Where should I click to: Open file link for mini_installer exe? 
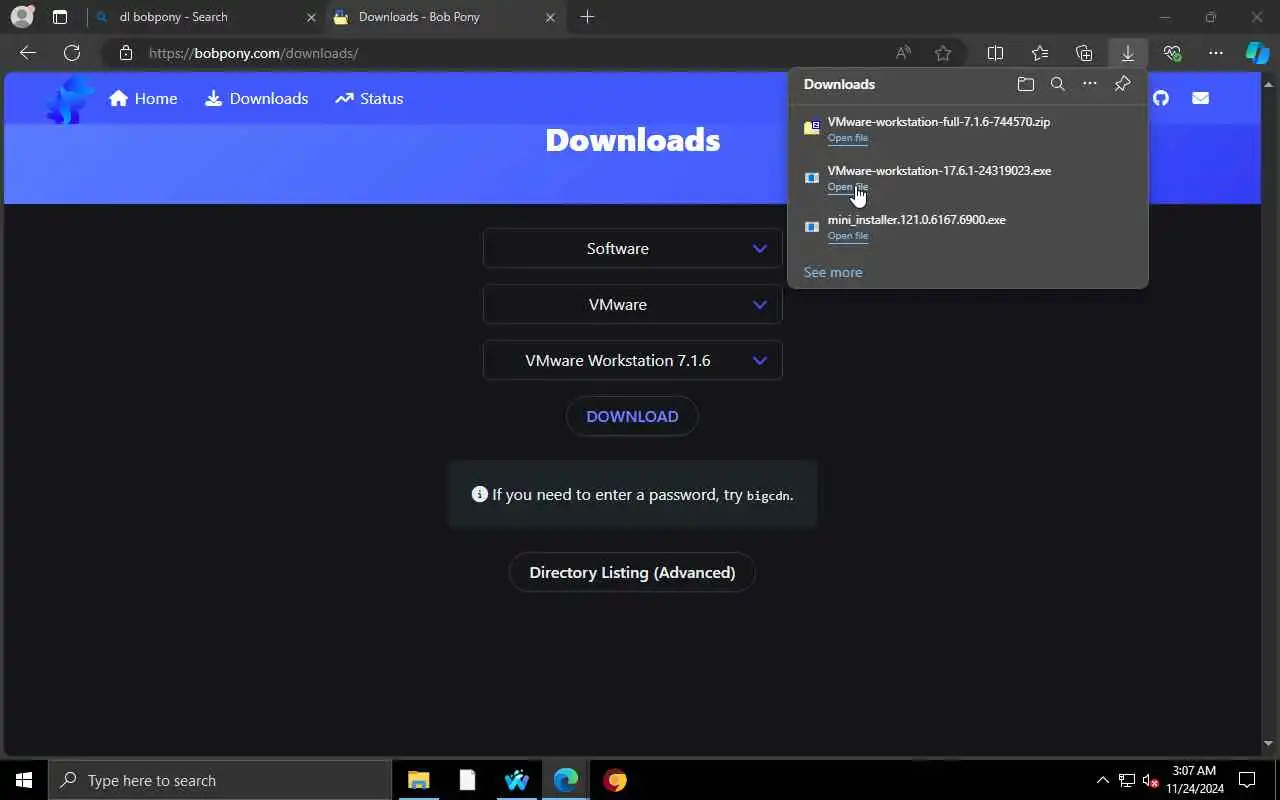click(847, 236)
